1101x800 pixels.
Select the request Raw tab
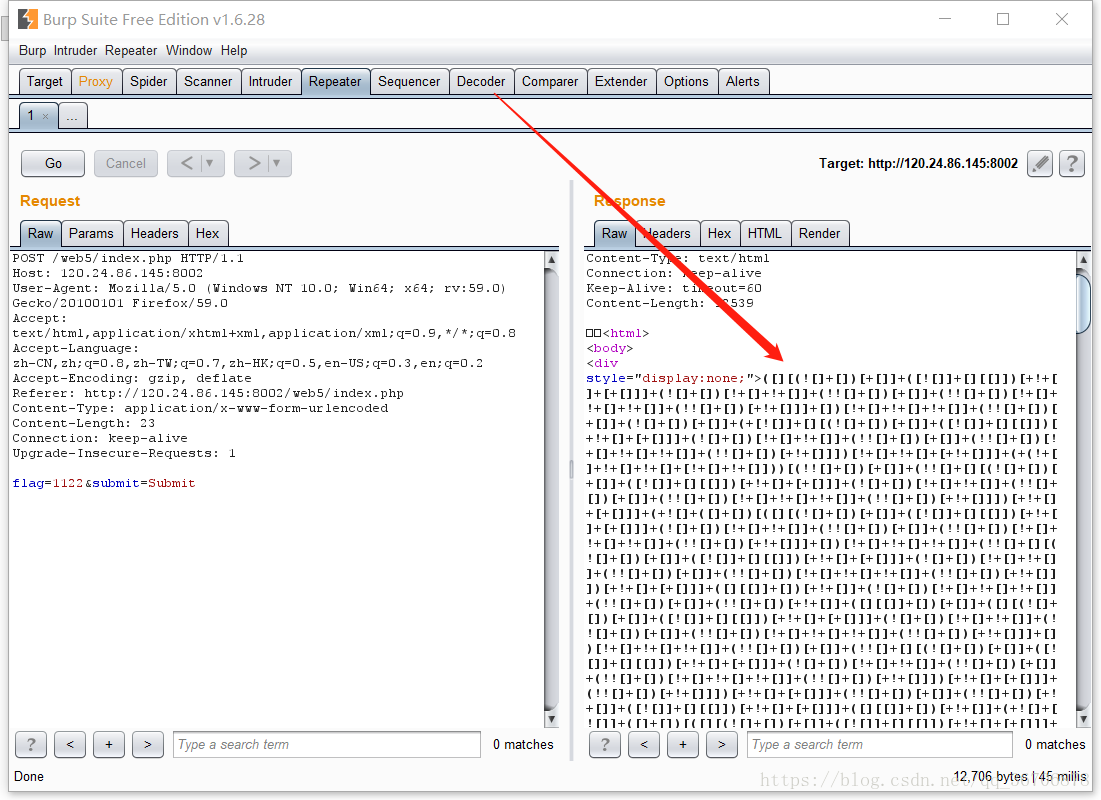tap(40, 233)
